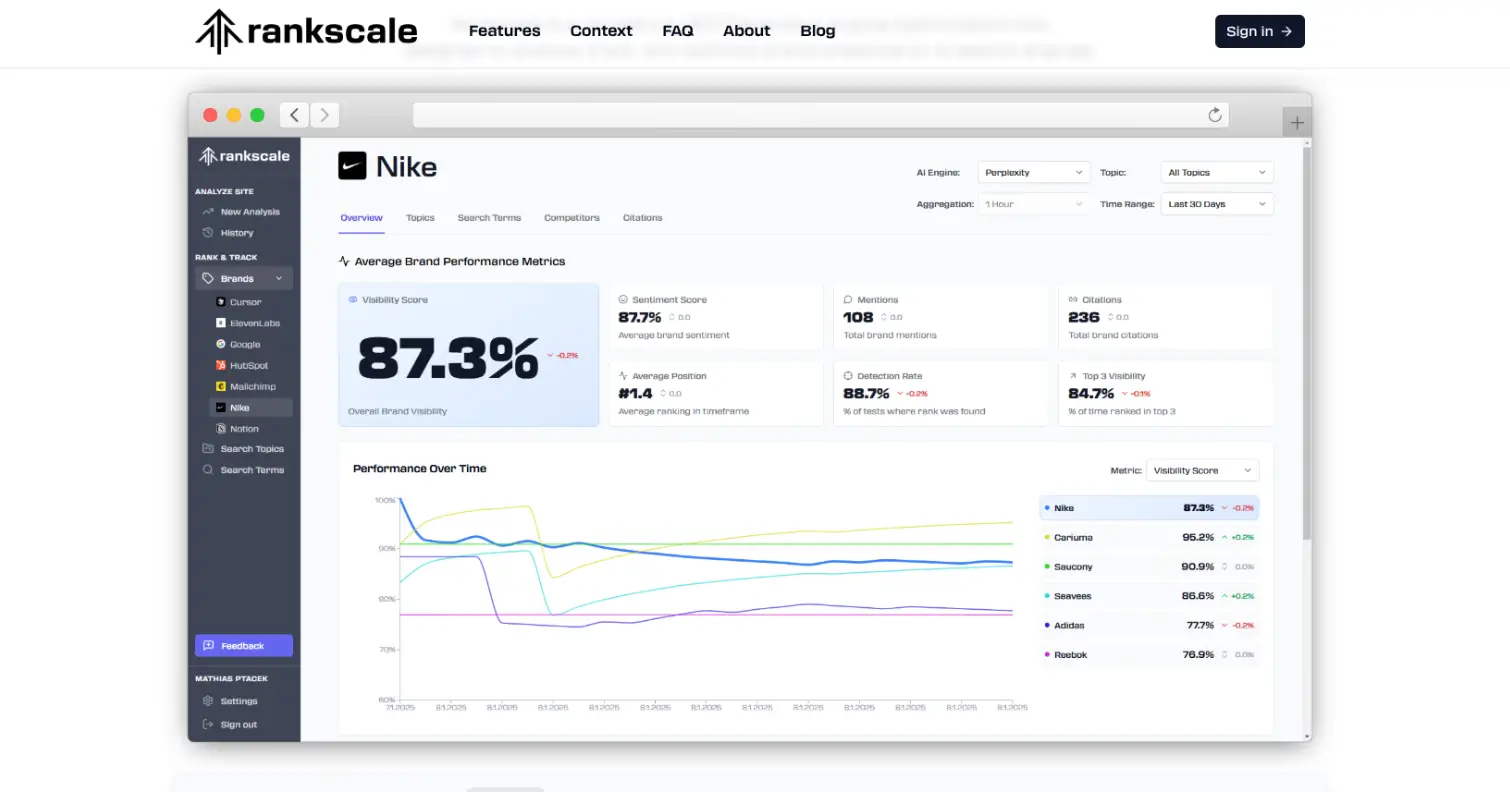Select the Google brand icon
1510x792 pixels.
pyautogui.click(x=221, y=344)
